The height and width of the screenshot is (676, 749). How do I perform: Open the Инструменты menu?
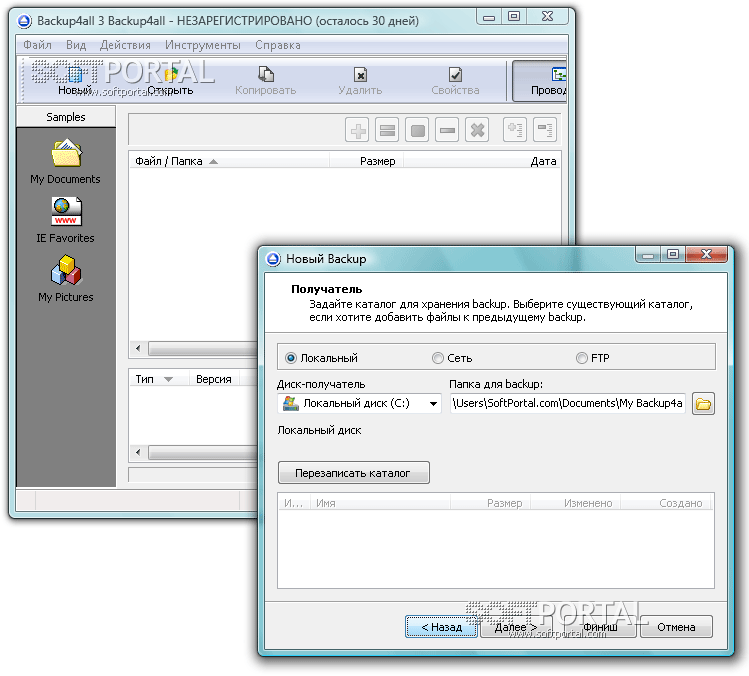coord(203,45)
